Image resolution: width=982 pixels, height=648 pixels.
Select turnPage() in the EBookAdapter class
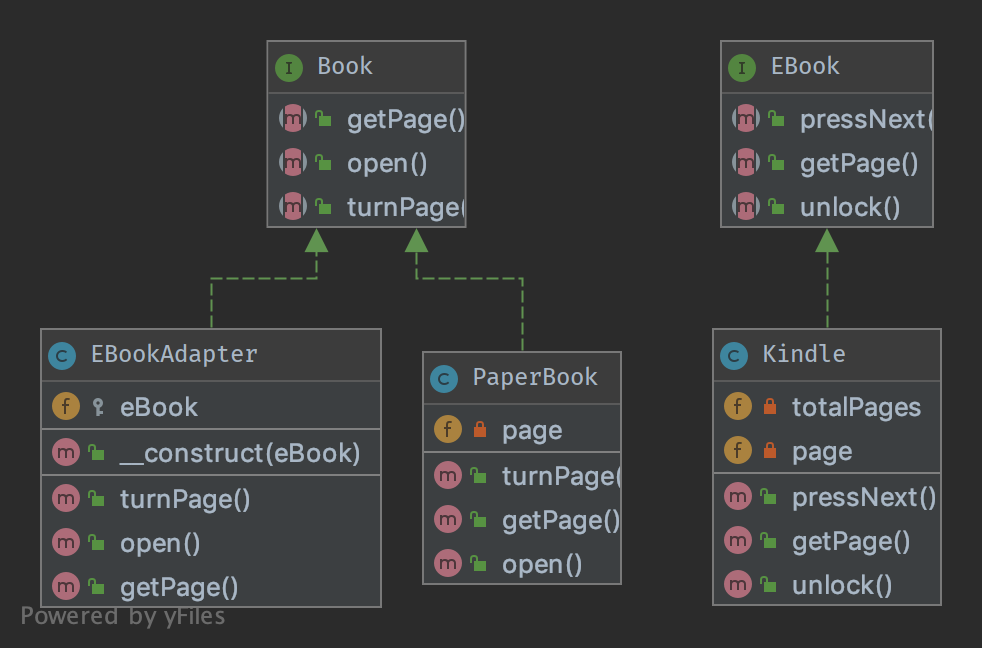tap(185, 497)
